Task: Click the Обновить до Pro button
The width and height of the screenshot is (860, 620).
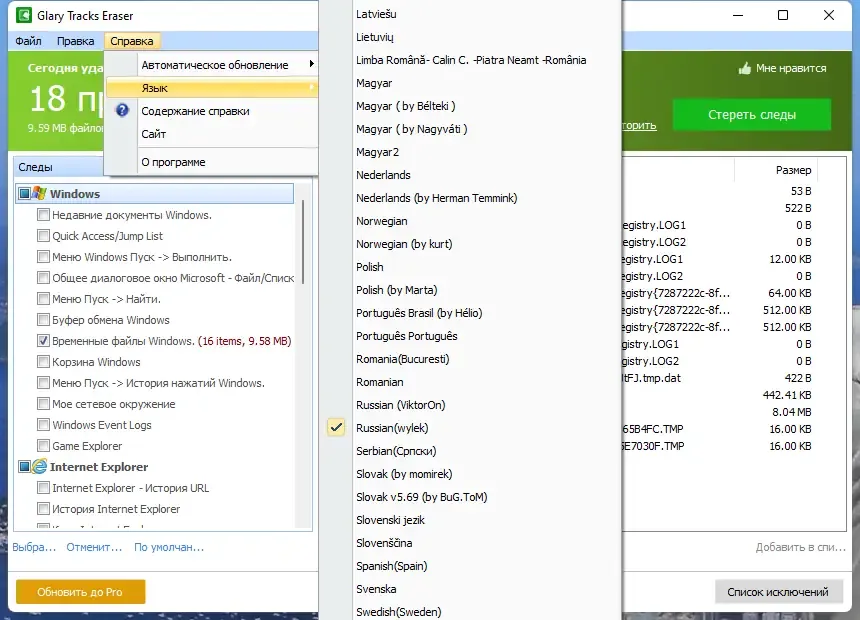Action: pos(81,592)
